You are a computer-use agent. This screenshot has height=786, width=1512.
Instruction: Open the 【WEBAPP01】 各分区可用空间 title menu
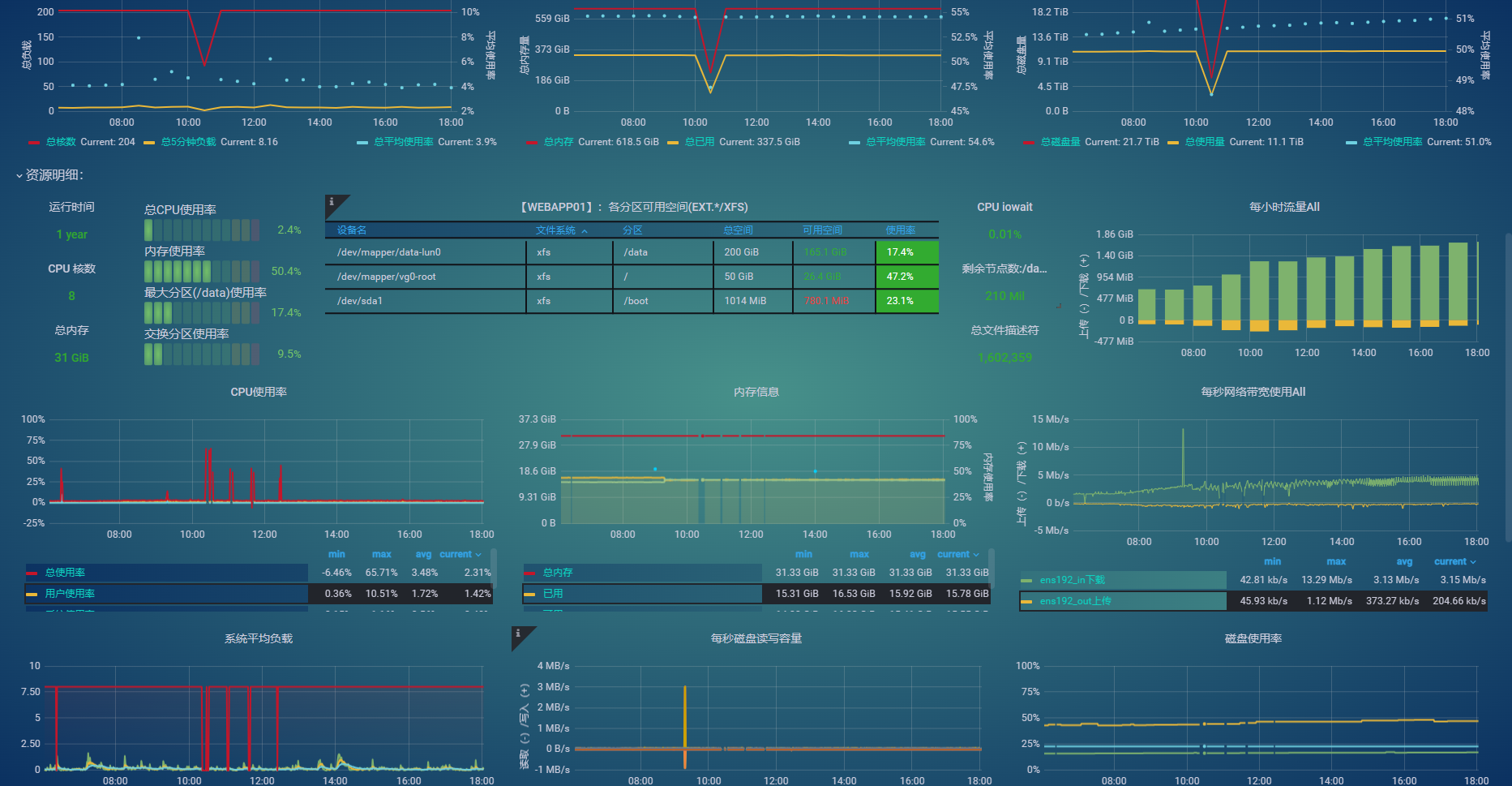(x=632, y=208)
